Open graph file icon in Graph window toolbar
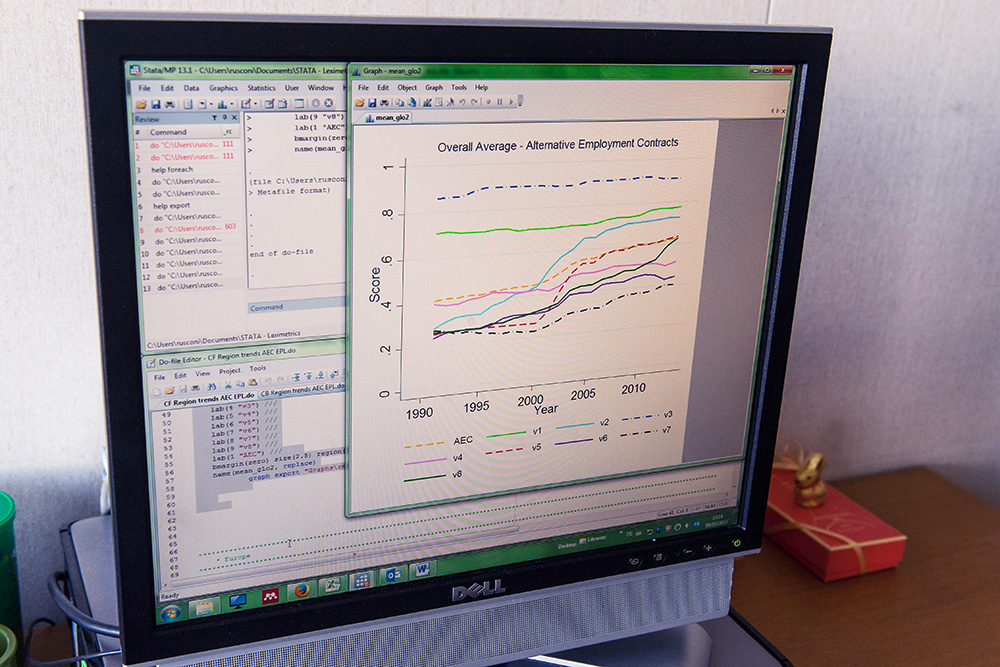Viewport: 1000px width, 667px height. click(360, 103)
